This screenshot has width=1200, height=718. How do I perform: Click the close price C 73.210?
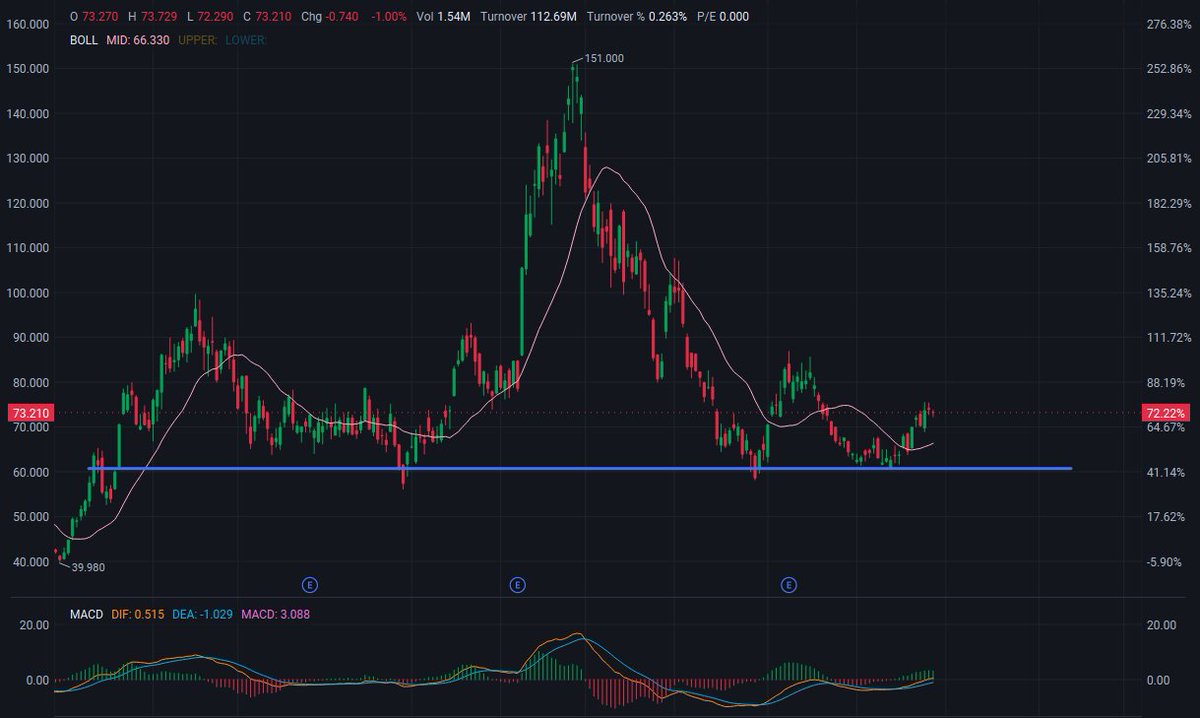click(x=267, y=17)
